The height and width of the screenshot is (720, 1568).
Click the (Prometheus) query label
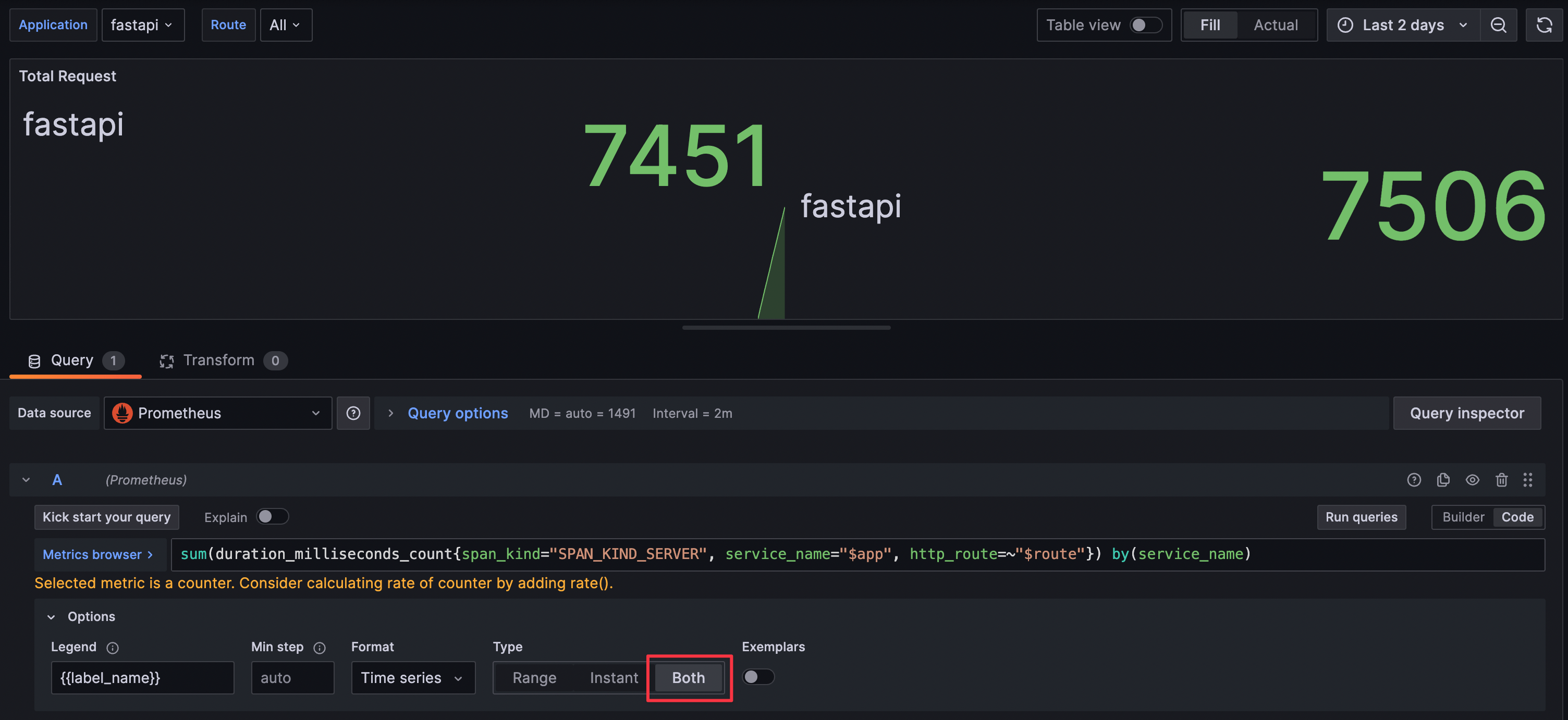point(146,480)
